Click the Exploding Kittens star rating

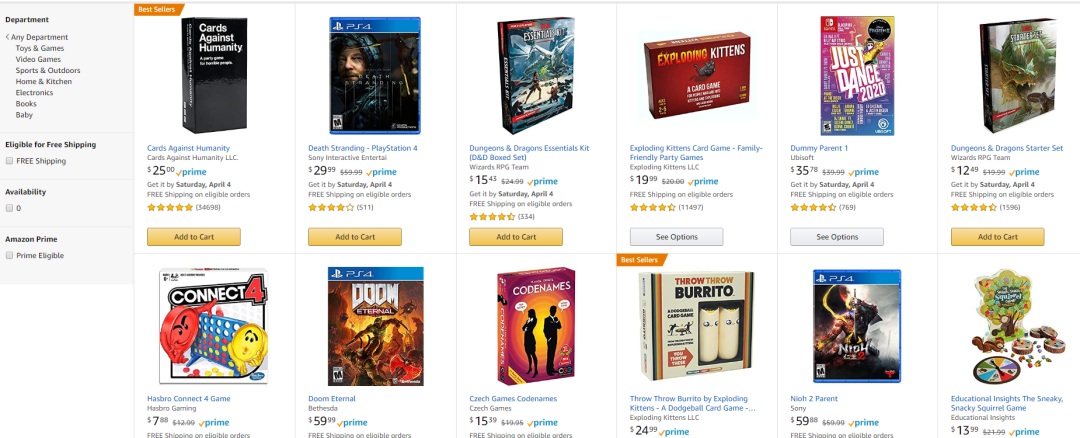click(x=653, y=207)
